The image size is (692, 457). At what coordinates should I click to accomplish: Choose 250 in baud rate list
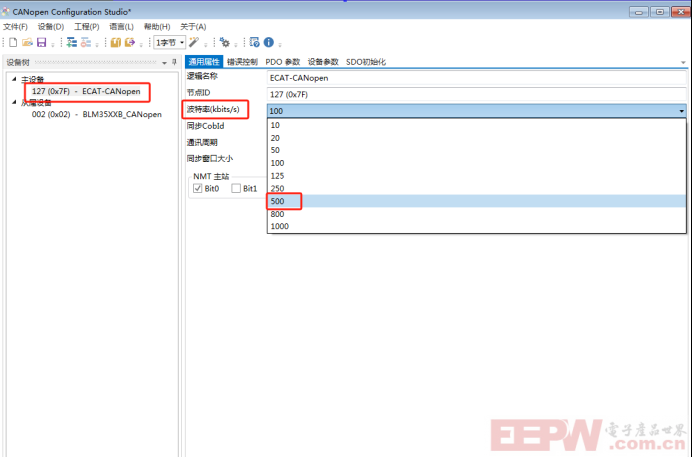476,189
